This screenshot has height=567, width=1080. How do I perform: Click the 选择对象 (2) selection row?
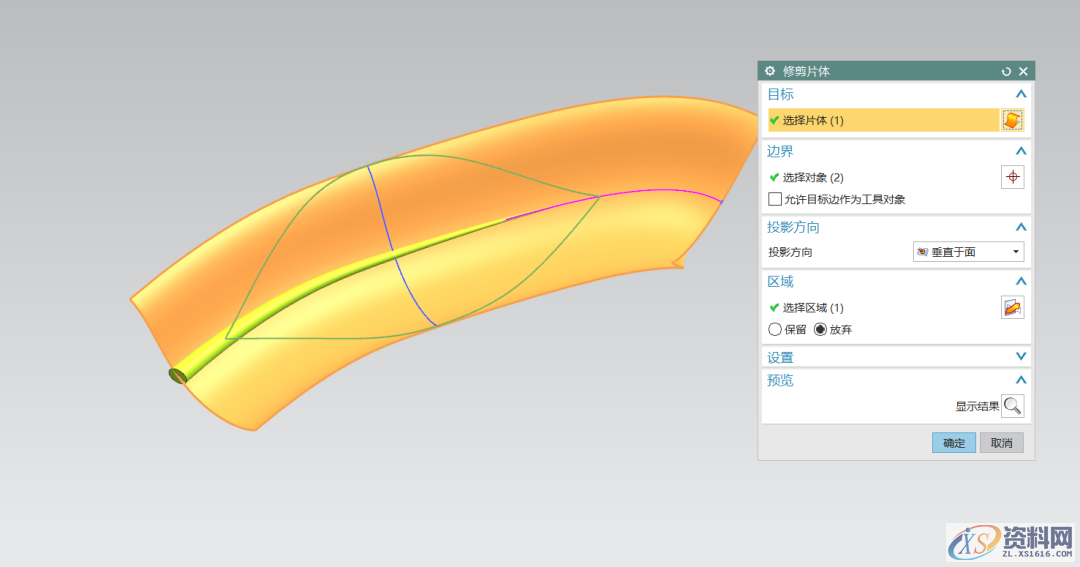[880, 177]
